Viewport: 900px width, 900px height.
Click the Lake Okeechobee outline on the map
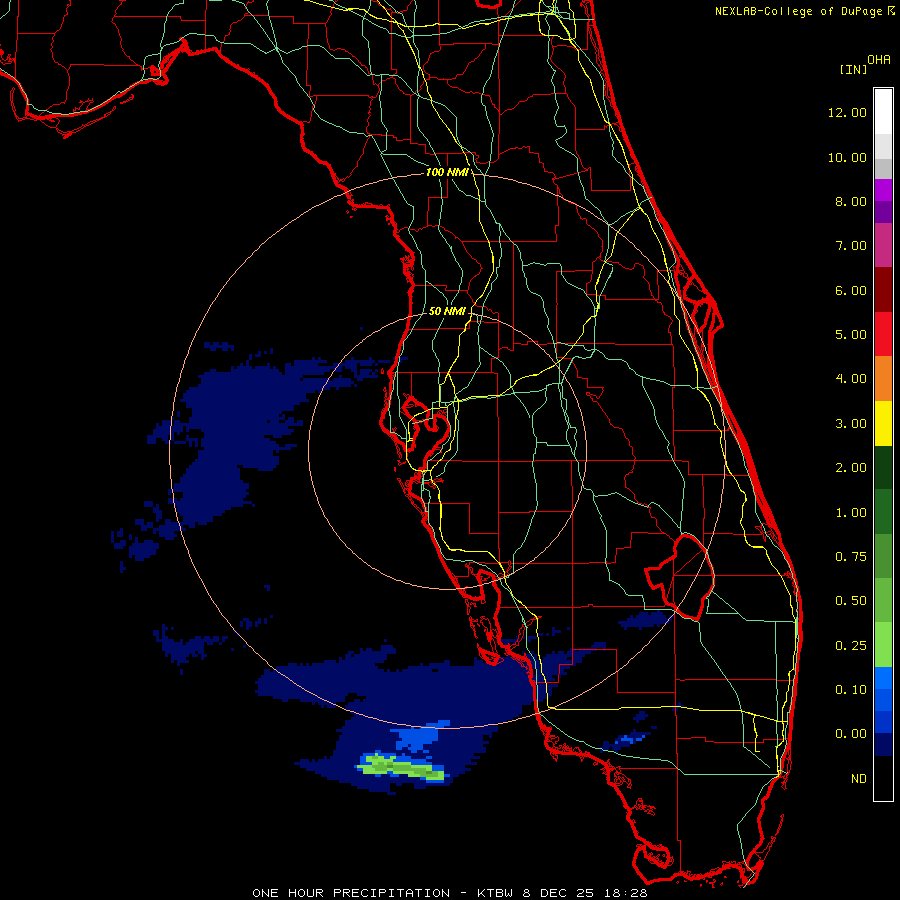point(680,576)
